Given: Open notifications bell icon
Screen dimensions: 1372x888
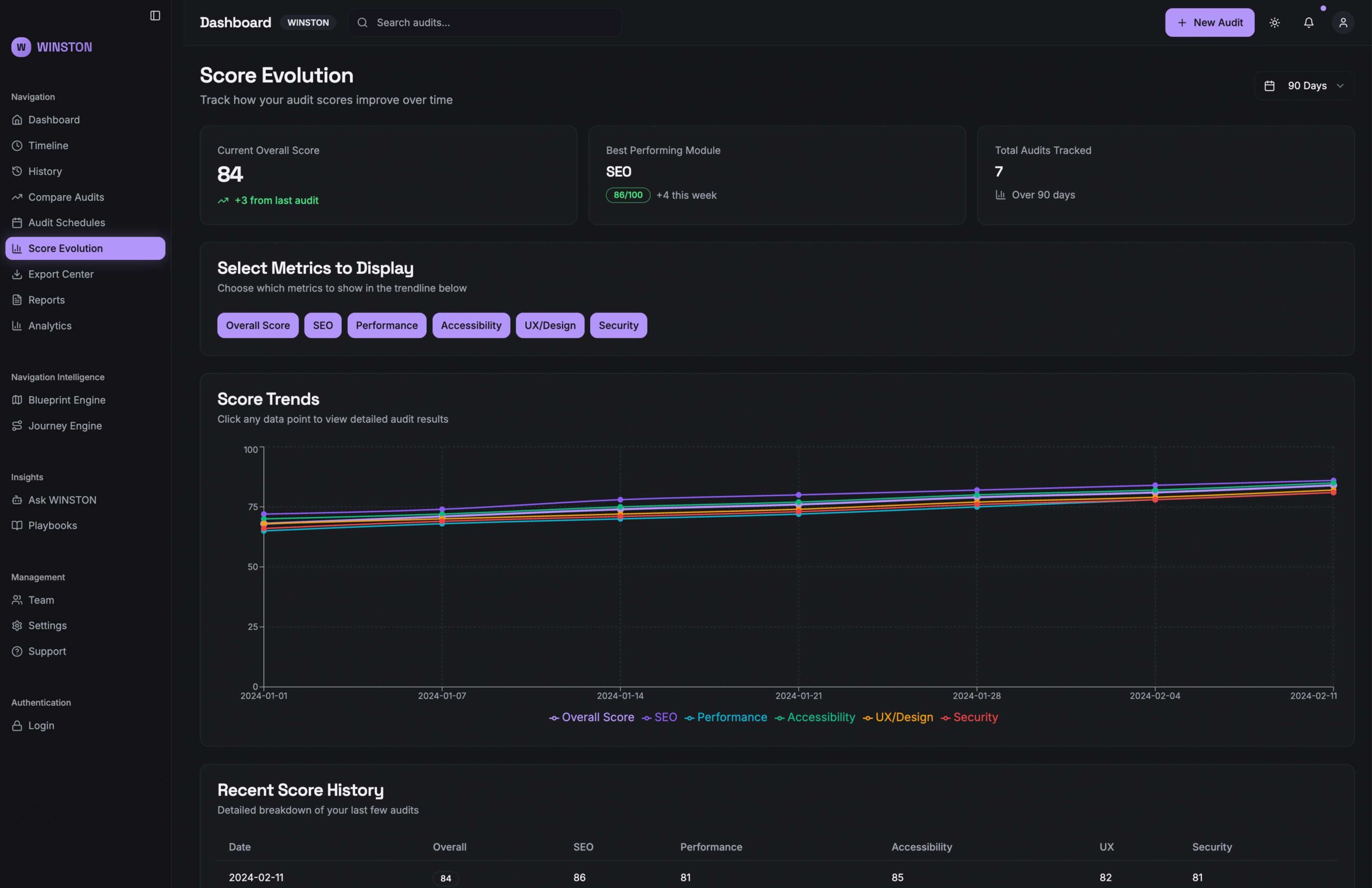Looking at the screenshot, I should pyautogui.click(x=1309, y=23).
